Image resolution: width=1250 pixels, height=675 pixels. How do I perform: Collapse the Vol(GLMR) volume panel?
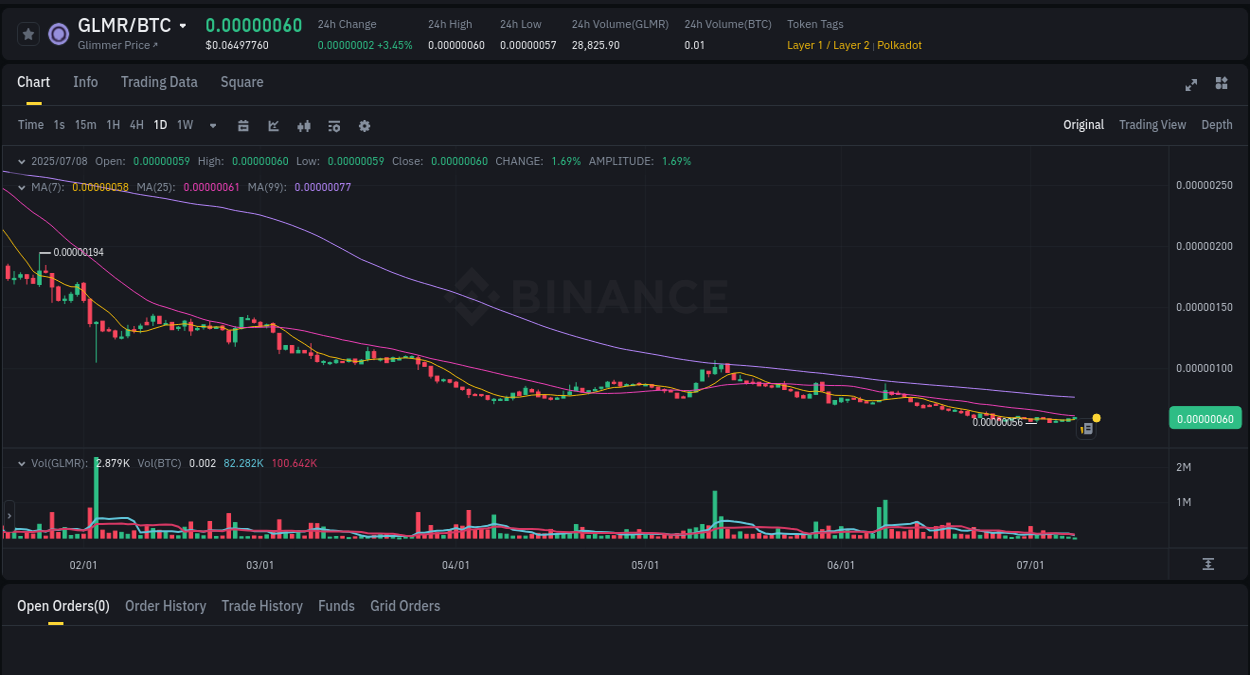click(20, 463)
